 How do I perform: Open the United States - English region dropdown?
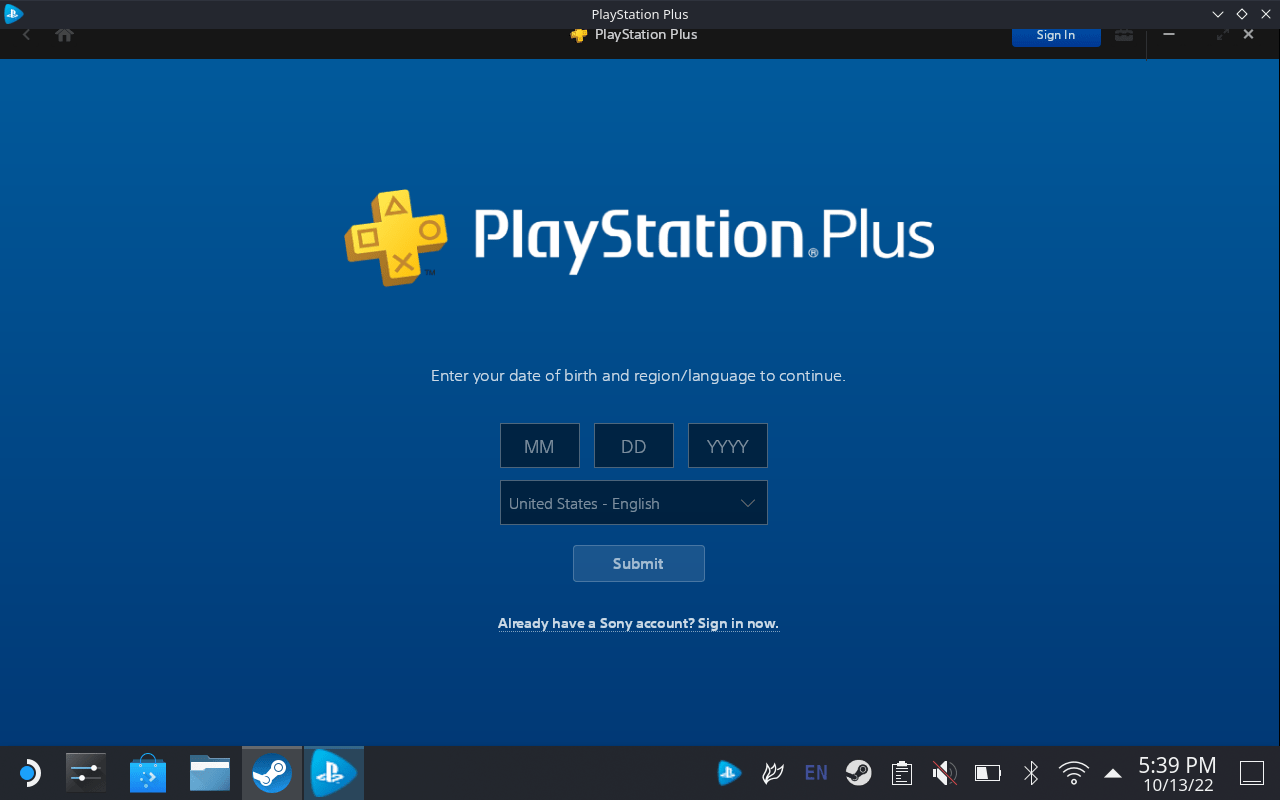pyautogui.click(x=634, y=503)
